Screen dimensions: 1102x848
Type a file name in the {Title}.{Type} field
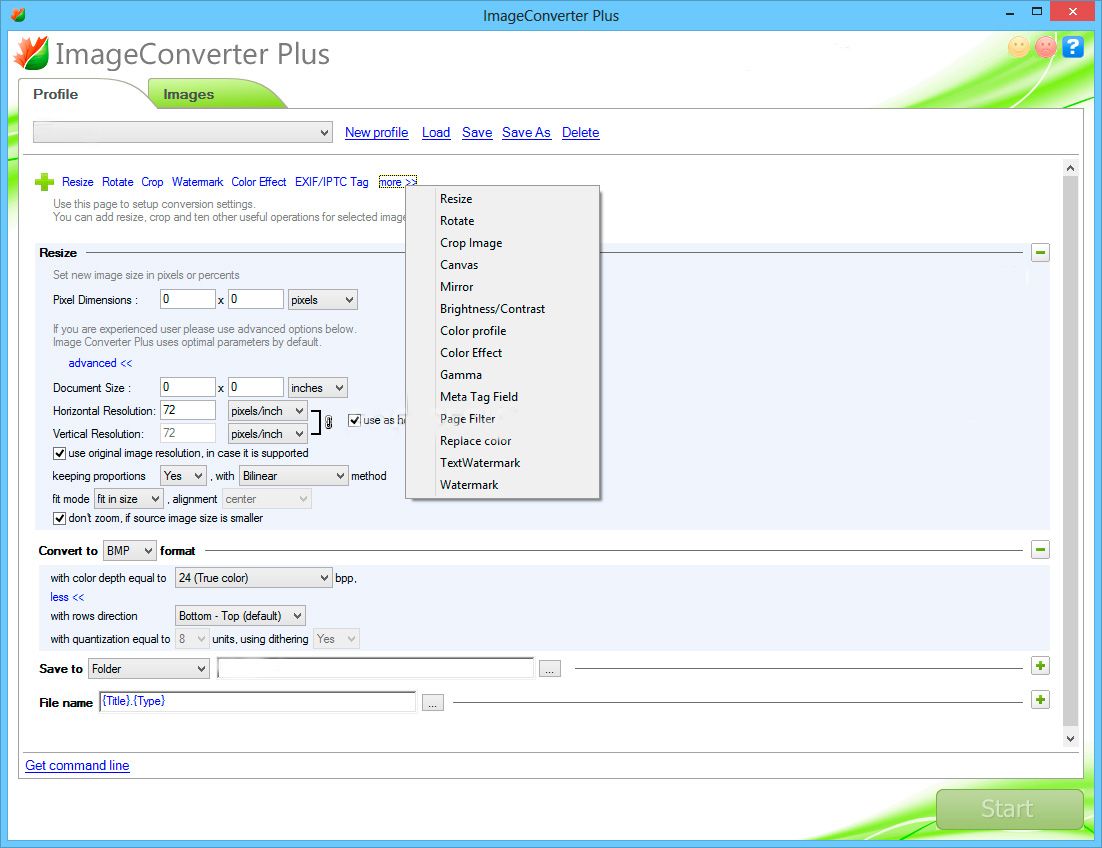pos(257,701)
